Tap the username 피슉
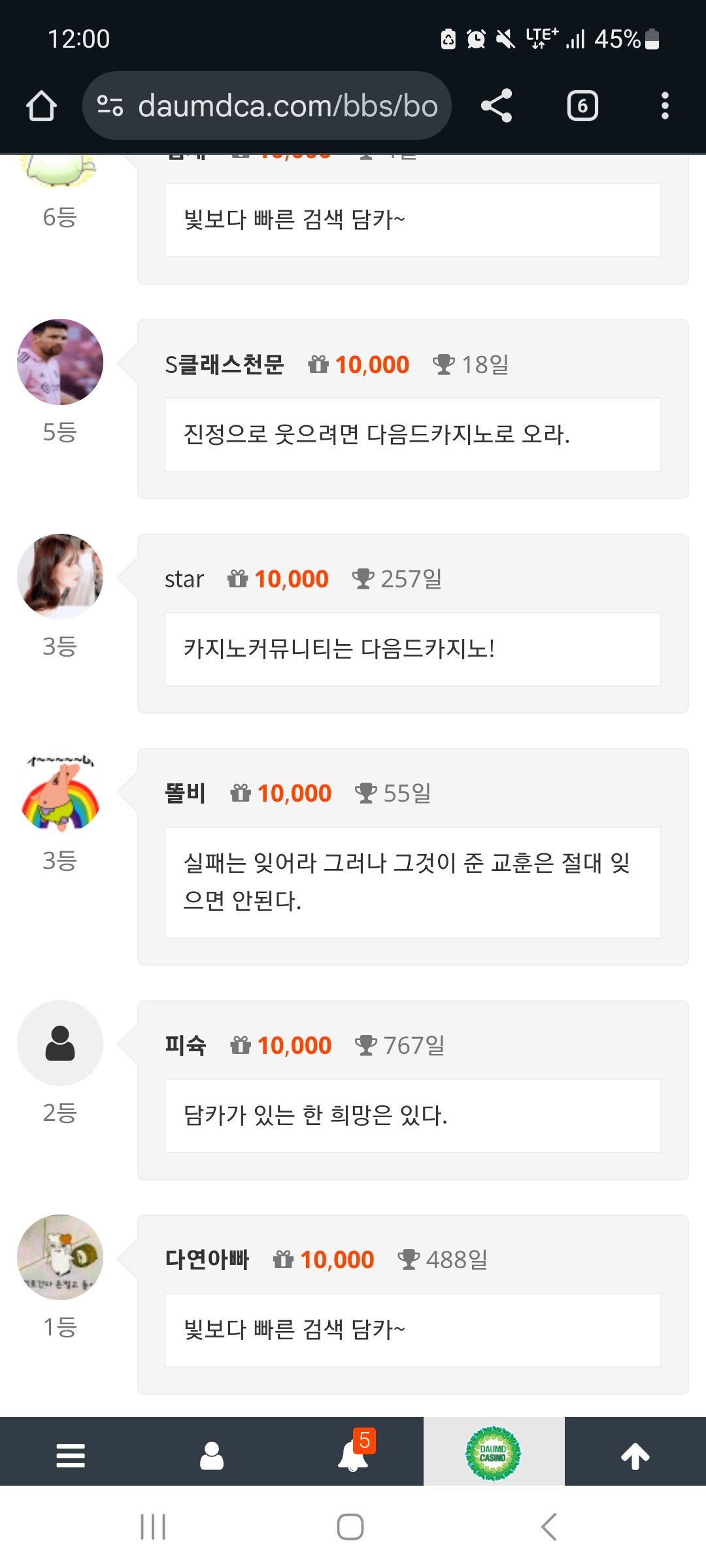 pyautogui.click(x=186, y=1045)
